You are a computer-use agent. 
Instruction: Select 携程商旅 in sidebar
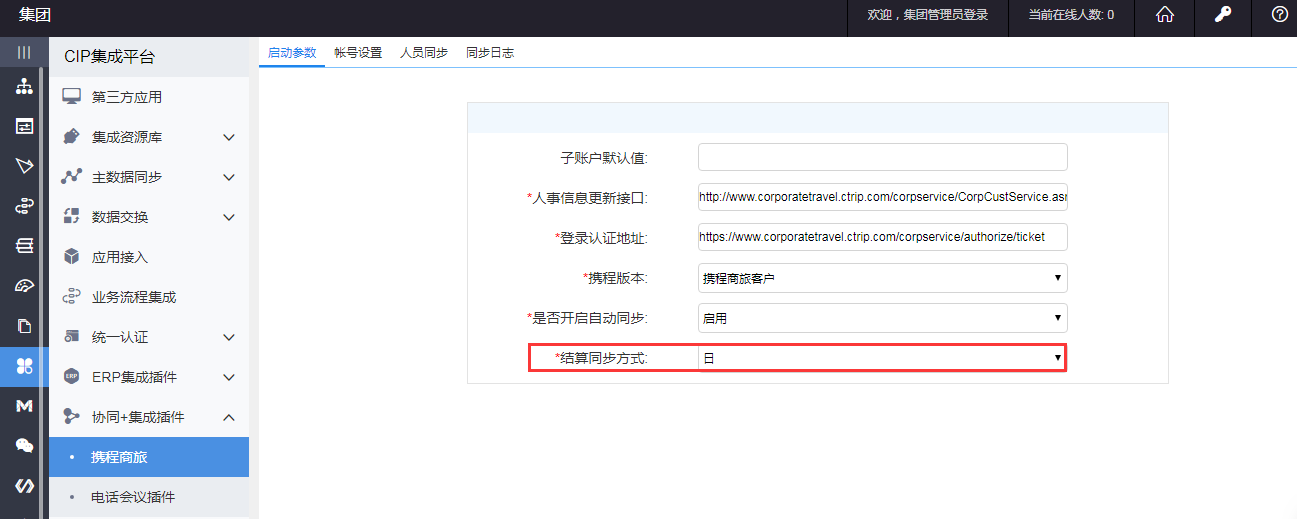tap(149, 457)
